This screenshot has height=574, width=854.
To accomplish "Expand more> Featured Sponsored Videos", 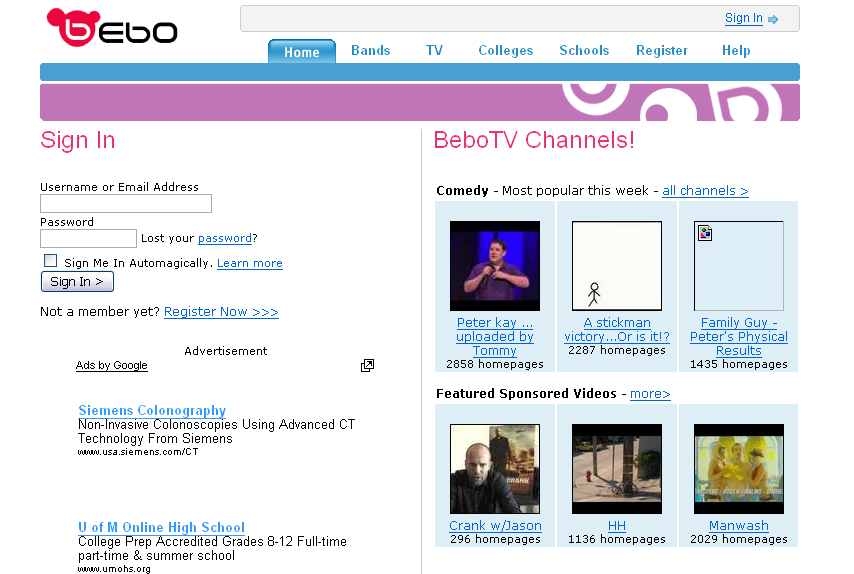I will pyautogui.click(x=650, y=394).
